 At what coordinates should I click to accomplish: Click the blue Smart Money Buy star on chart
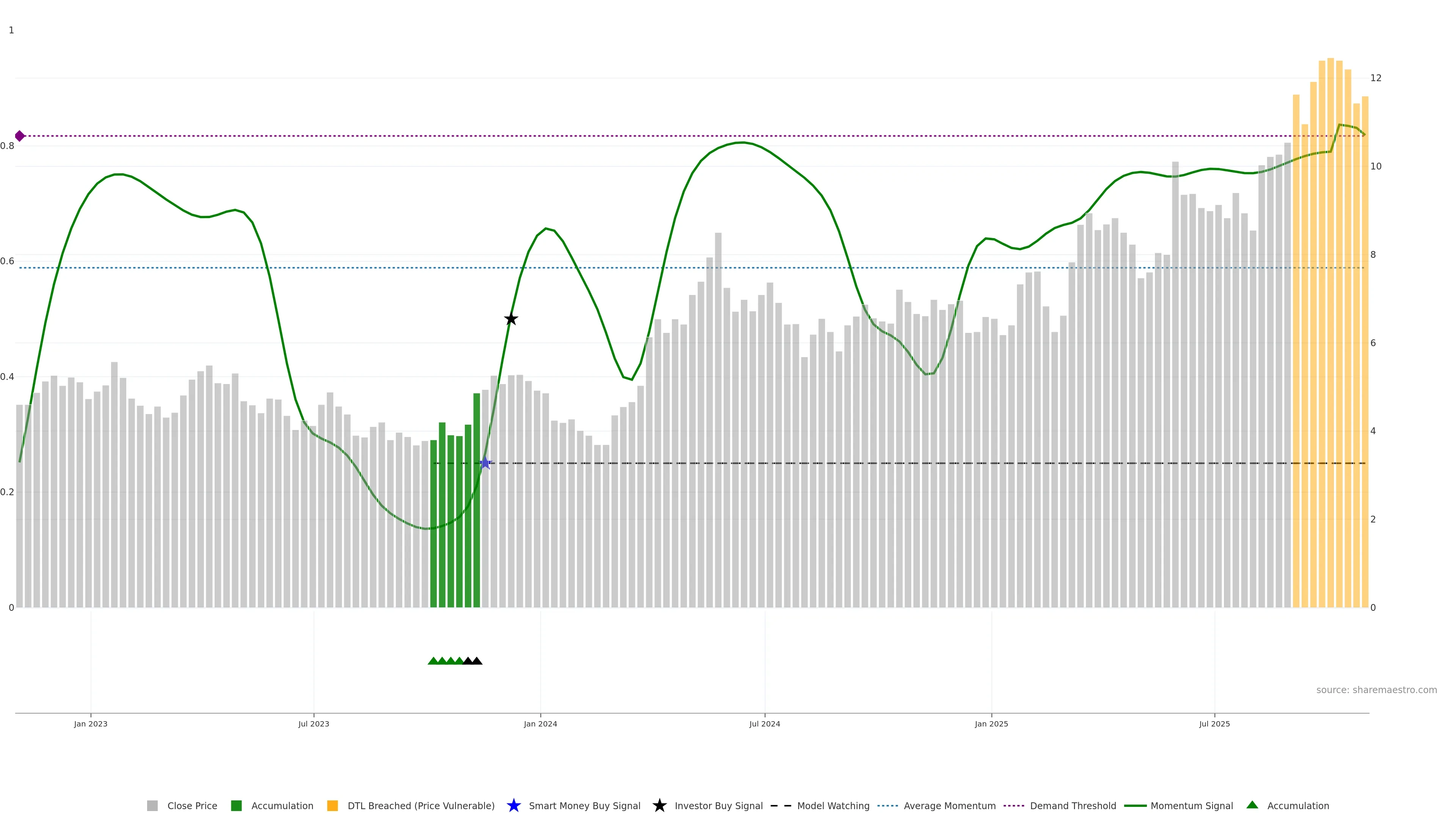click(x=485, y=463)
